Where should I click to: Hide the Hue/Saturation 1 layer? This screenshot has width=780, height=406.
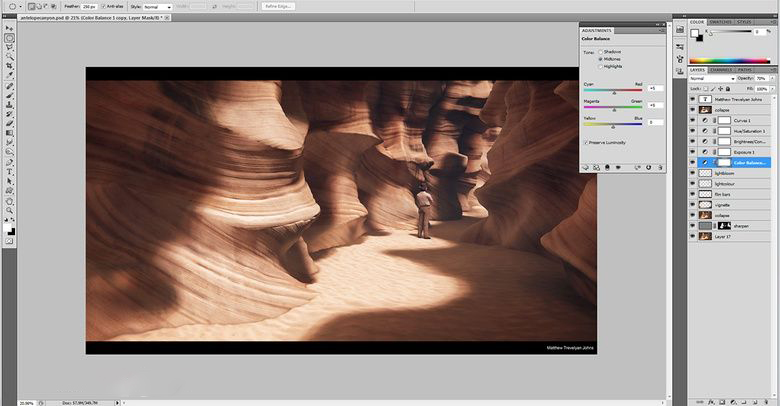pos(692,131)
